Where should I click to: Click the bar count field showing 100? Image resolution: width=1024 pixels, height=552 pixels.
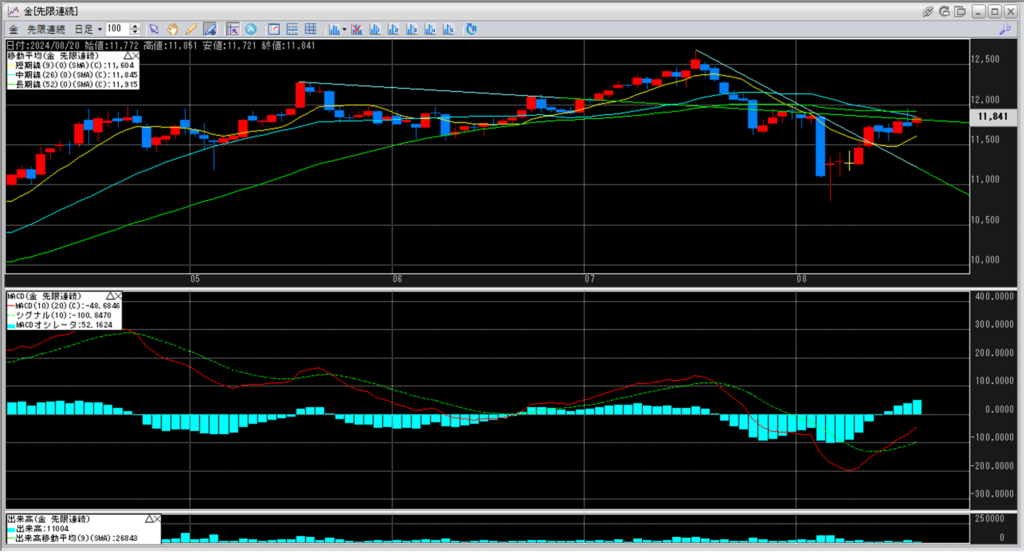[x=117, y=29]
